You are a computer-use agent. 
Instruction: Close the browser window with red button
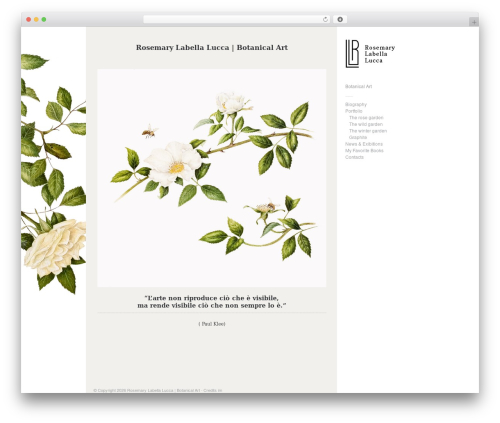point(29,20)
